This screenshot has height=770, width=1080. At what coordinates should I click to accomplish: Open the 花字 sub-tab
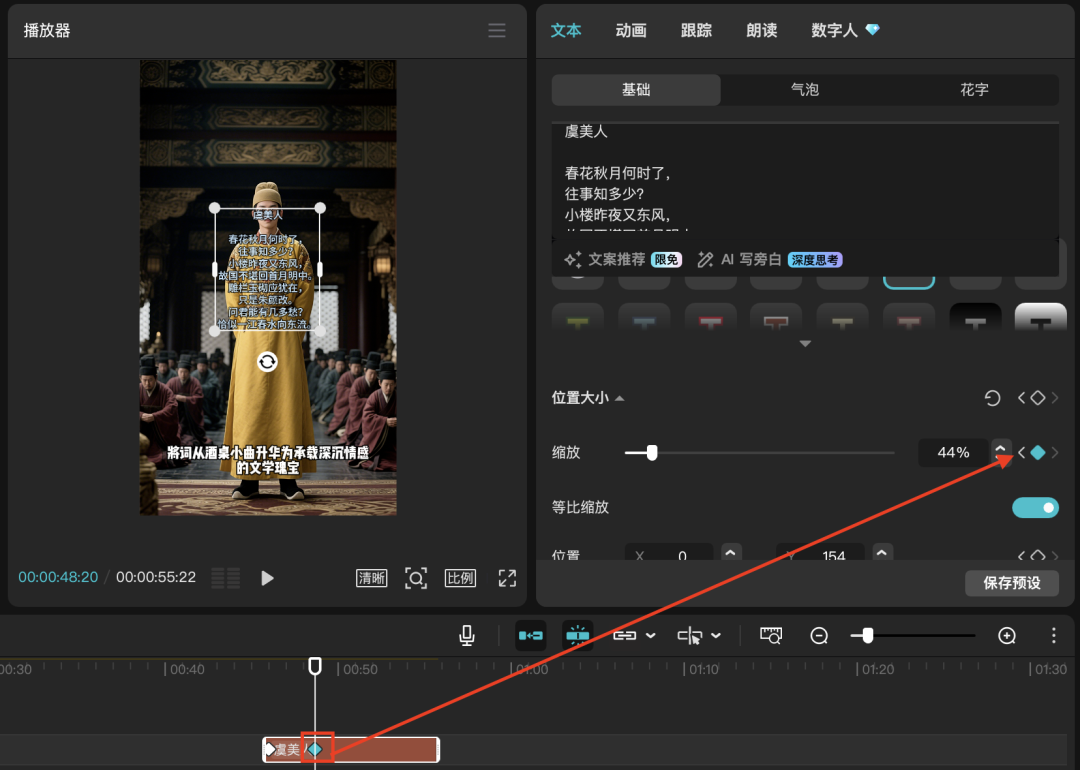point(975,89)
